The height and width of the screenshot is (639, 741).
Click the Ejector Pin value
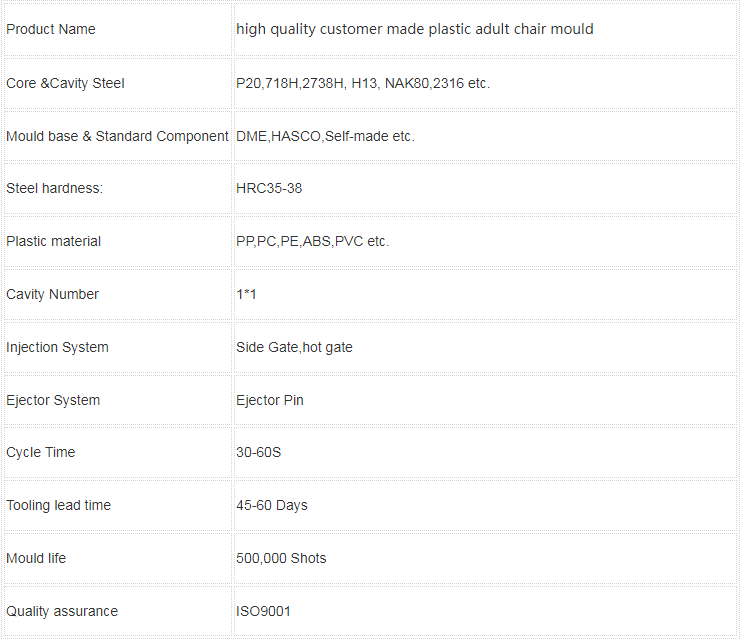tap(270, 400)
